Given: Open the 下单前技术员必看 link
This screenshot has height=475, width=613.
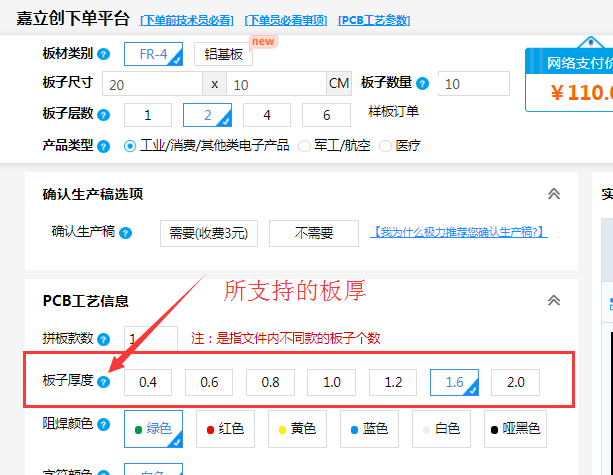Looking at the screenshot, I should pos(187,19).
